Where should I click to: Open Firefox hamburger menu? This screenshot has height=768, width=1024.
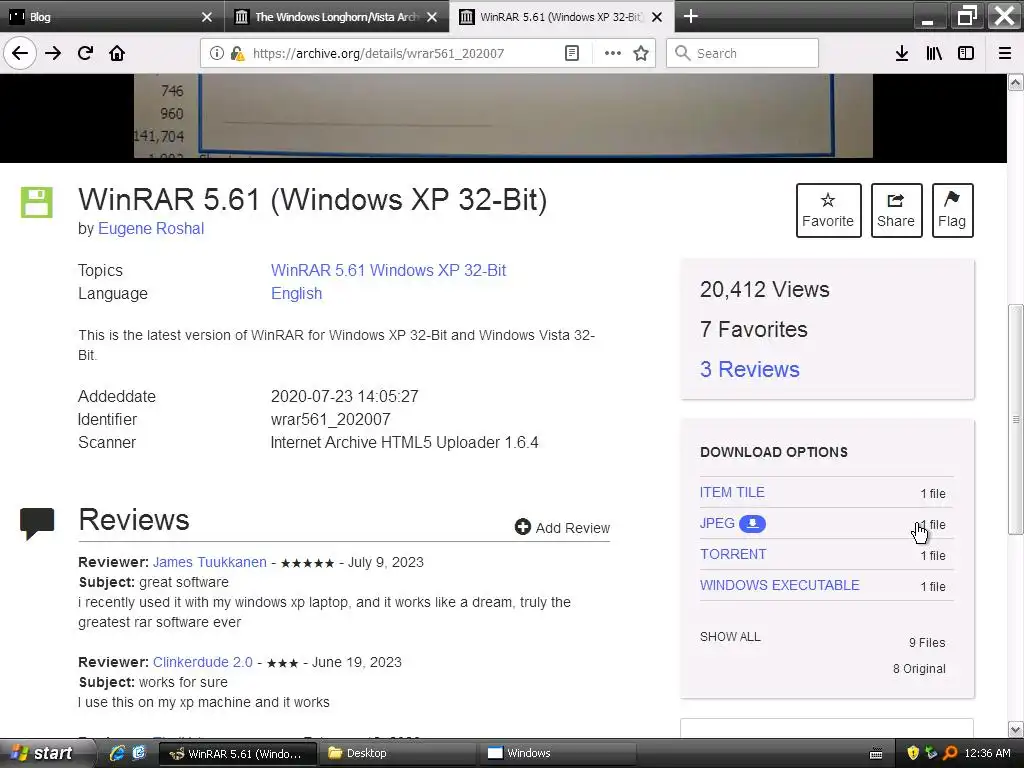1005,53
